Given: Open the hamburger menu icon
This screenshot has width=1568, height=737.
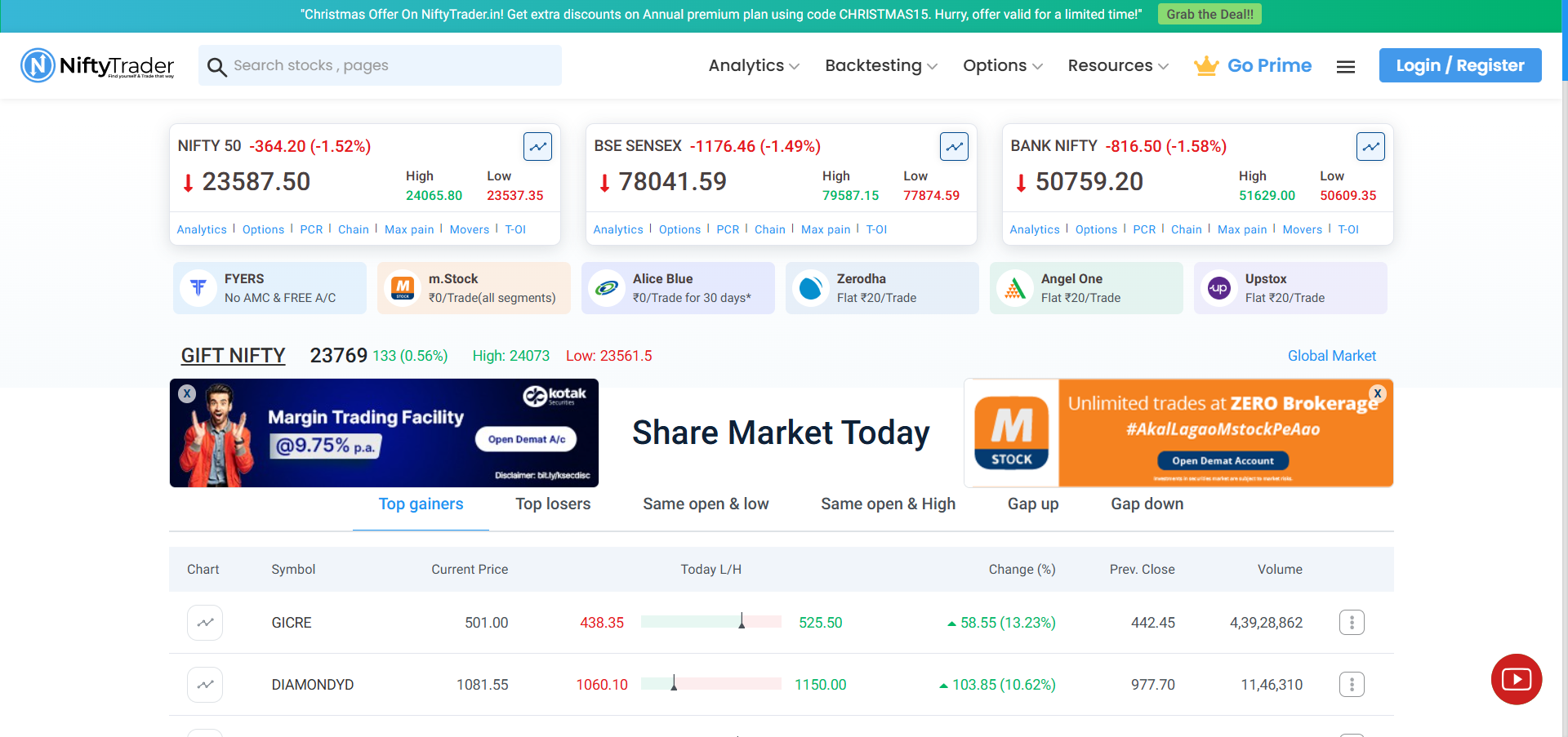Looking at the screenshot, I should [x=1346, y=67].
